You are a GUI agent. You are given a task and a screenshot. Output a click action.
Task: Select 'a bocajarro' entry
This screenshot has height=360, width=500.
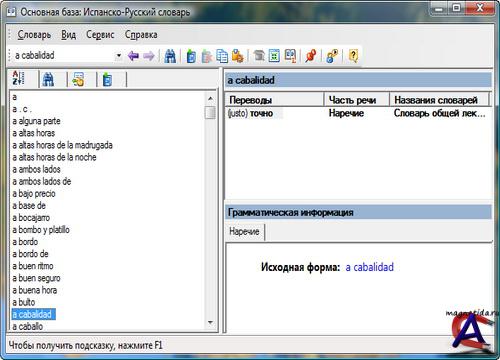pos(31,218)
